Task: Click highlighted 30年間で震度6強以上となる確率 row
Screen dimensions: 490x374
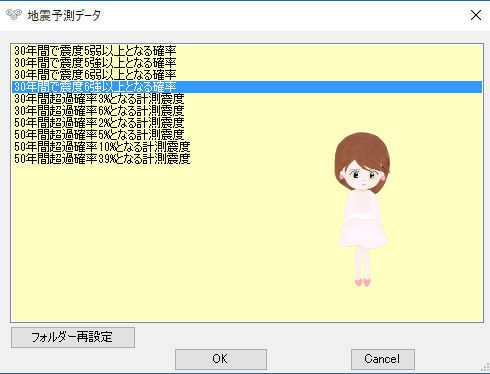Action: pyautogui.click(x=247, y=87)
